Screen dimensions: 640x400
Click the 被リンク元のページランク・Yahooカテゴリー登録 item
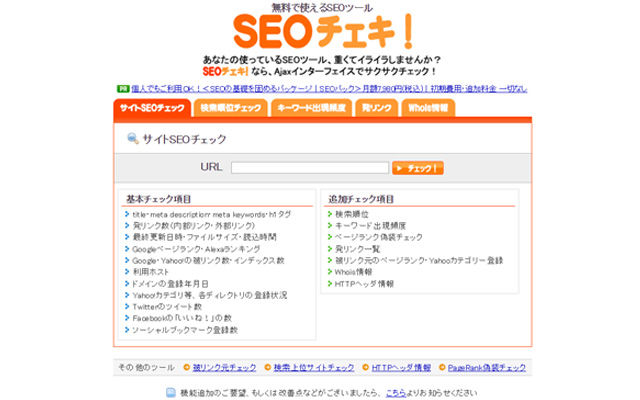[419, 260]
